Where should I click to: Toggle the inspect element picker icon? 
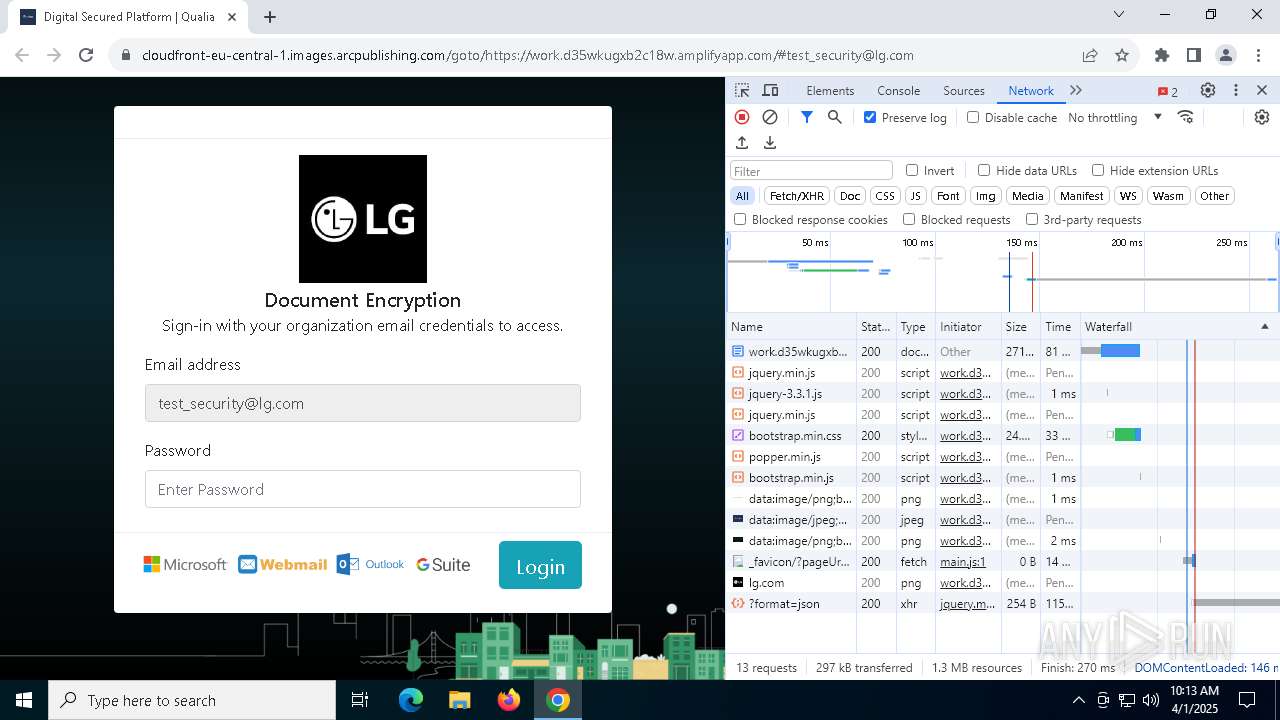[742, 90]
